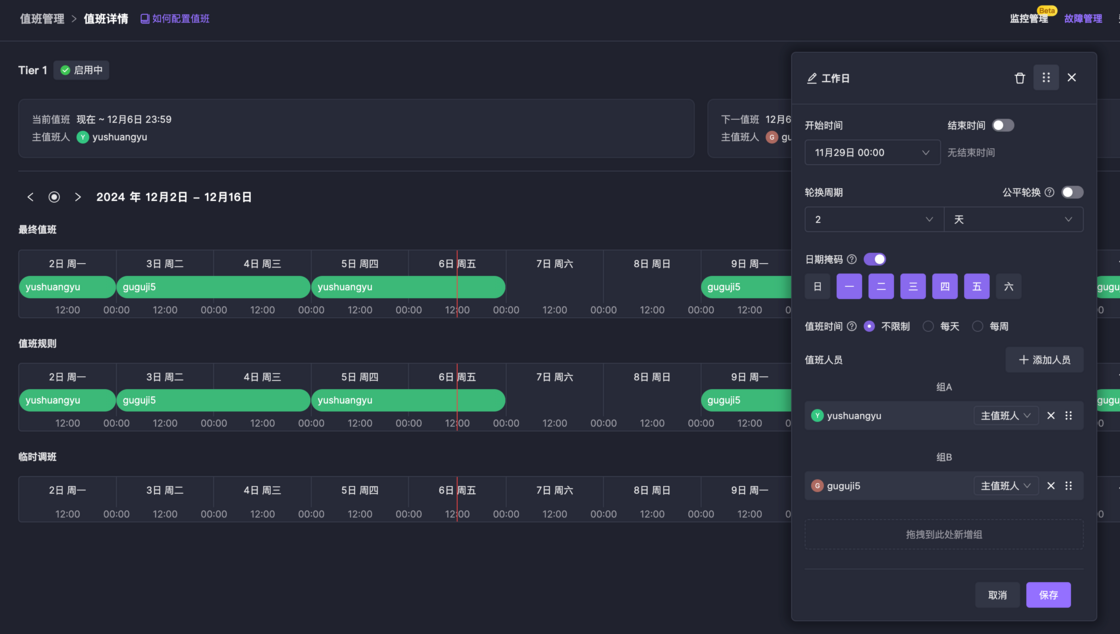Select the 每天 radio option

click(928, 326)
